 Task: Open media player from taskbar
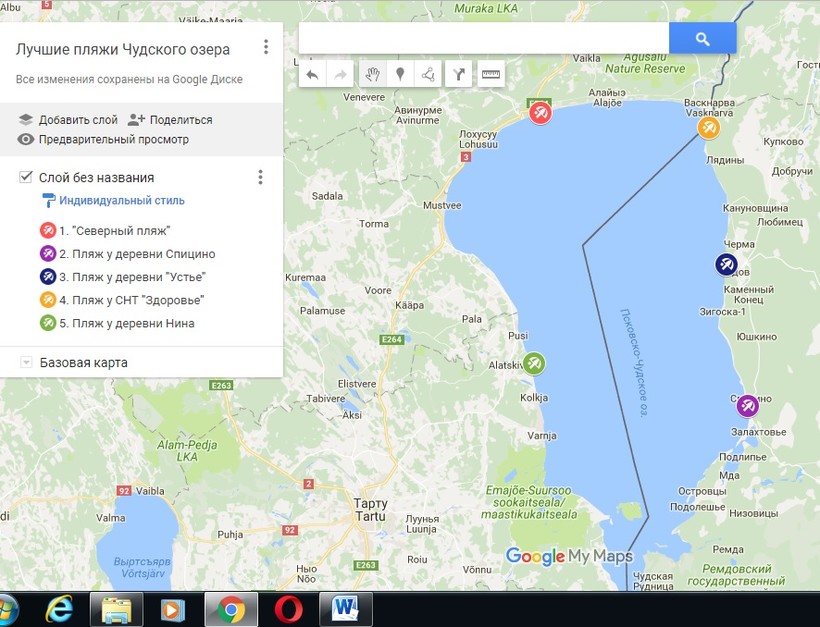coord(173,610)
